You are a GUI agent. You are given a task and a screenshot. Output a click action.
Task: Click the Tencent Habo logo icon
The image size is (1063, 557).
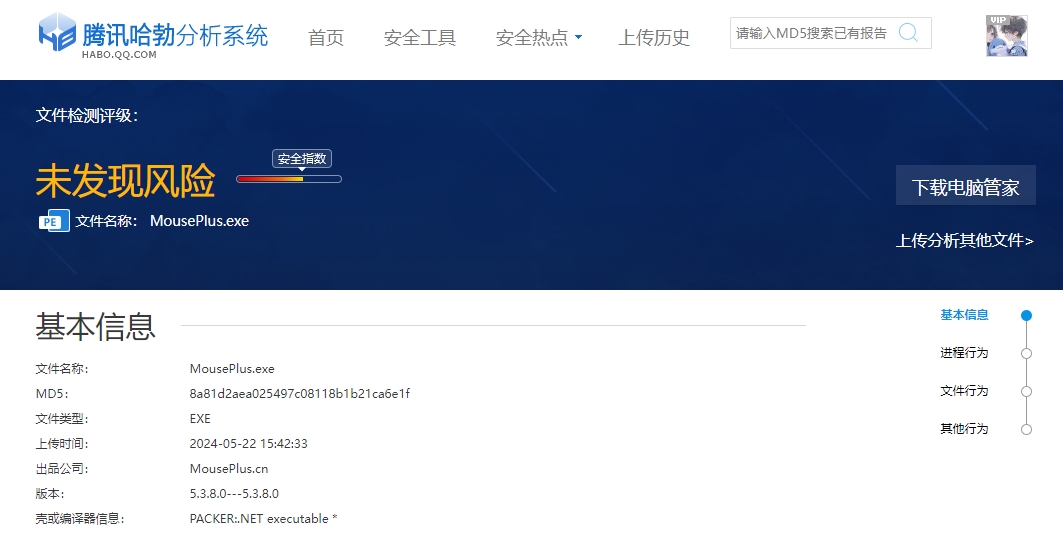tap(57, 33)
